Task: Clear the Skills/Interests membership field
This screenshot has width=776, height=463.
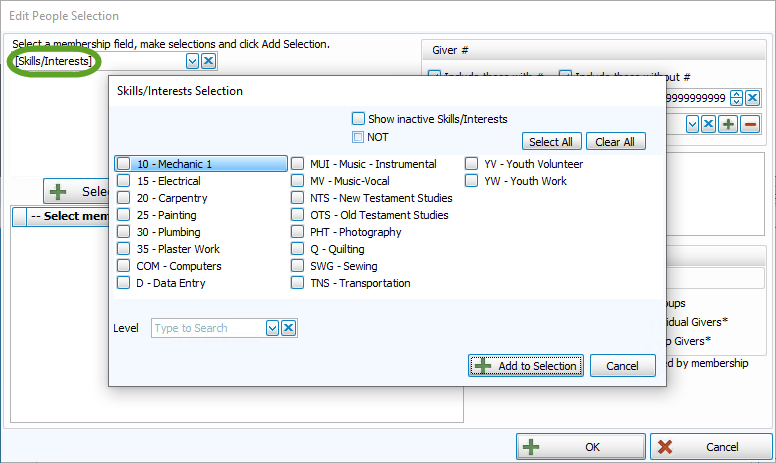Action: 208,62
